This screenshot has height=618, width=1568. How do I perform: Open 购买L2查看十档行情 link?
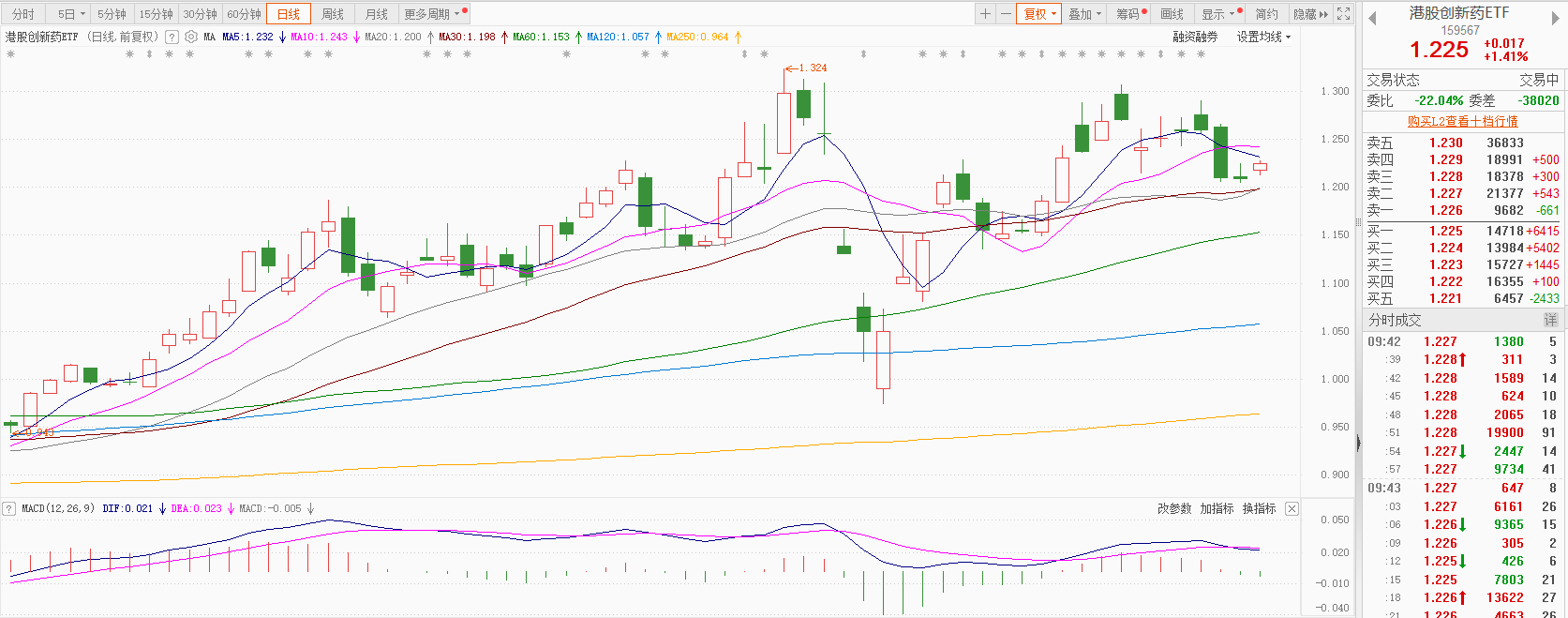1462,121
